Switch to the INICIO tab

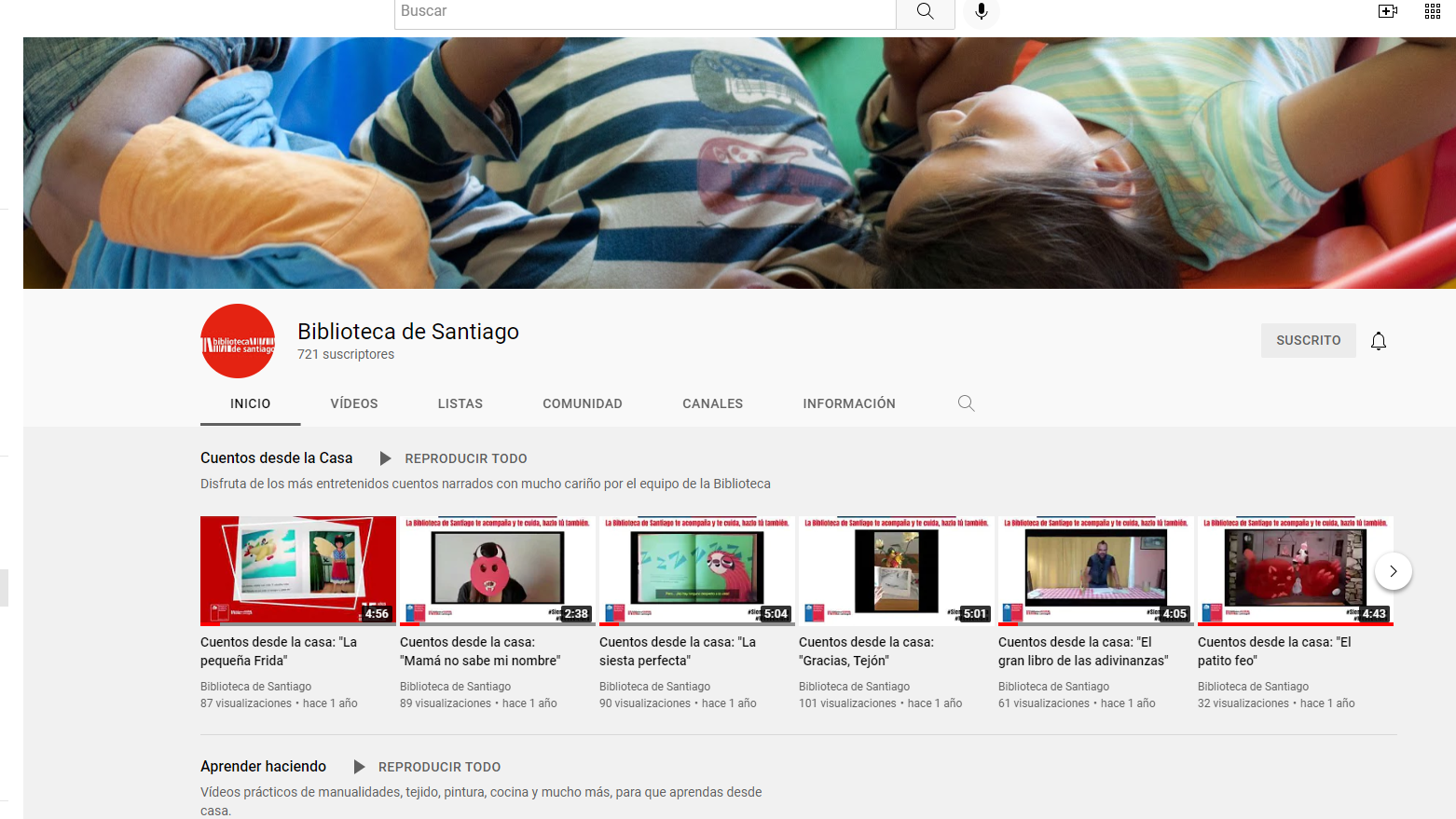(251, 403)
